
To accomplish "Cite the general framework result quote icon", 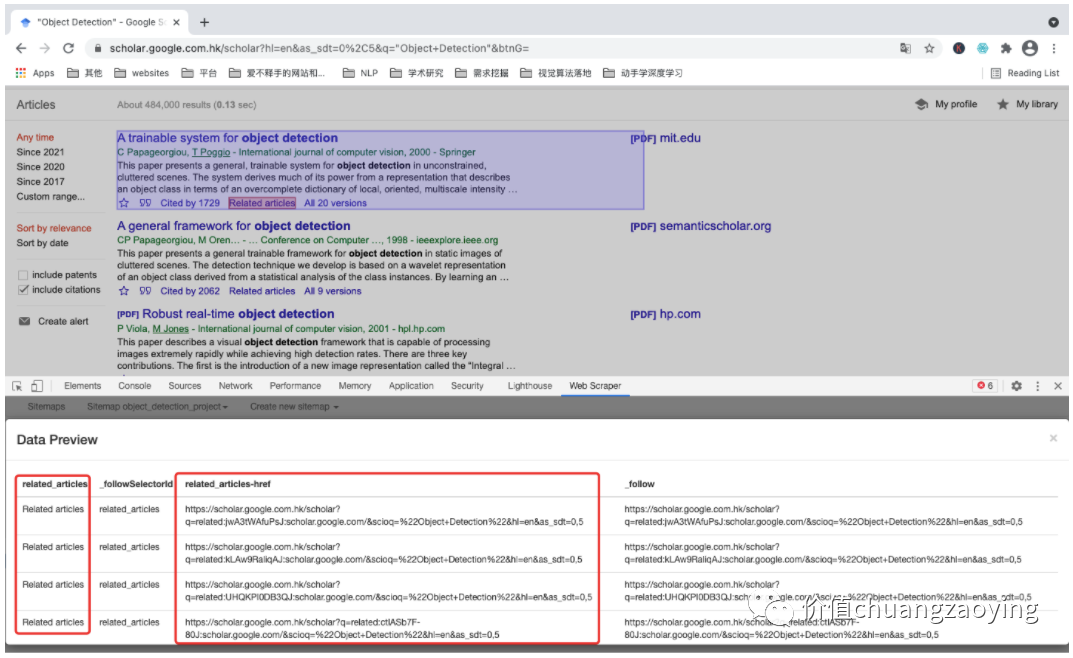I will [x=145, y=291].
